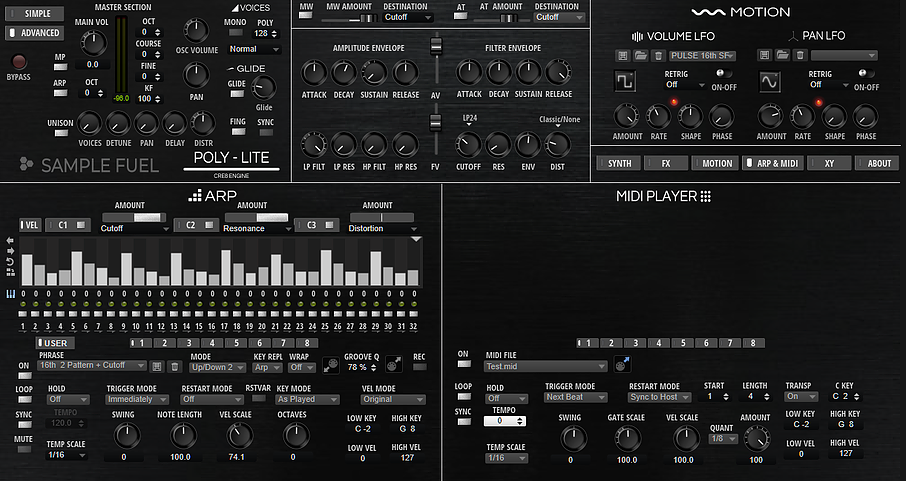Click the BYPASS red button
This screenshot has width=906, height=481.
pos(18,62)
